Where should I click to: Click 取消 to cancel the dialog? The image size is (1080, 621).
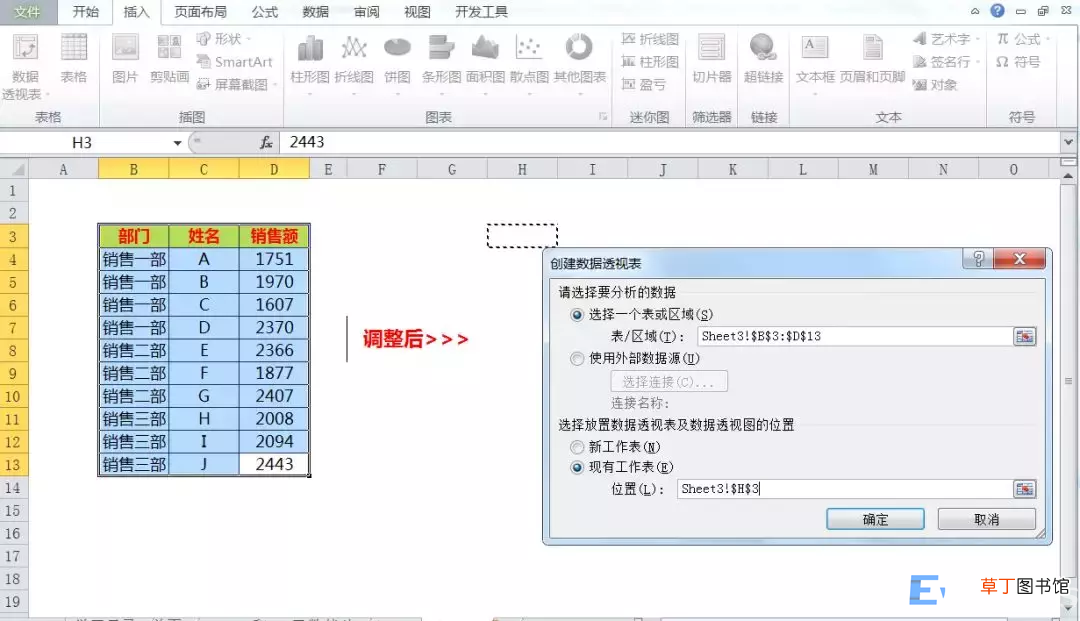coord(986,519)
